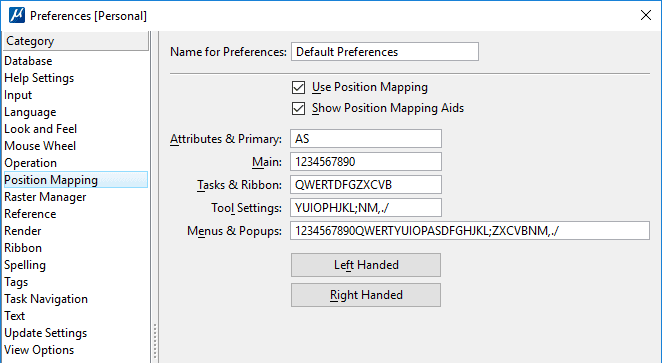Click the Left Handed button

(366, 265)
